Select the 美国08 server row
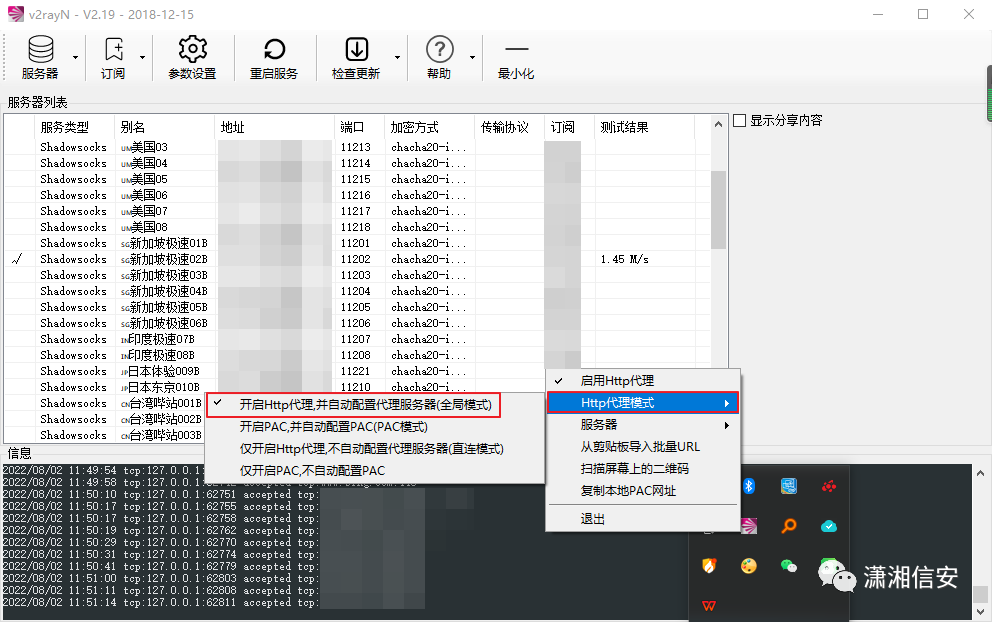The width and height of the screenshot is (992, 622). (x=357, y=227)
